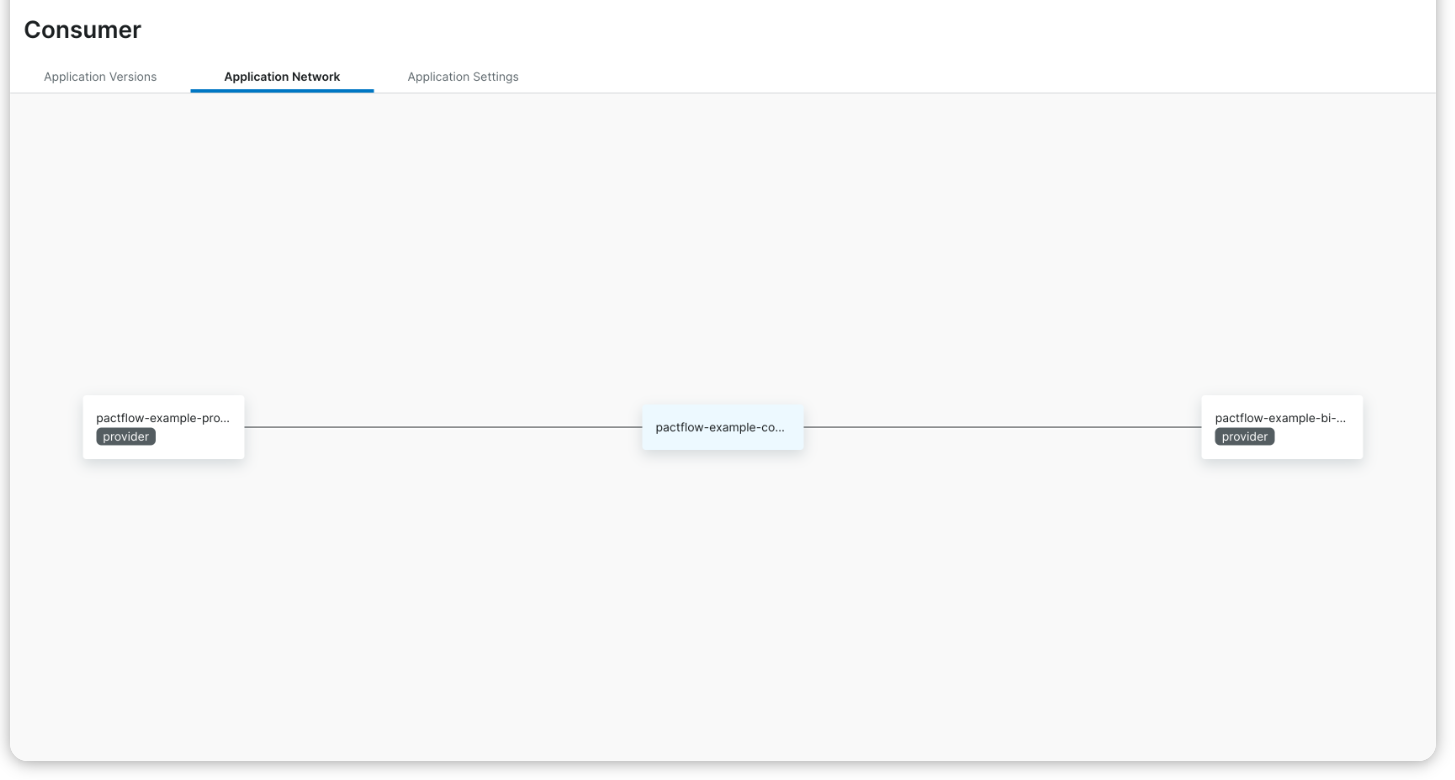Select the pactflow-example-bi-... provider node
Viewport: 1455px width, 780px height.
click(x=1282, y=427)
